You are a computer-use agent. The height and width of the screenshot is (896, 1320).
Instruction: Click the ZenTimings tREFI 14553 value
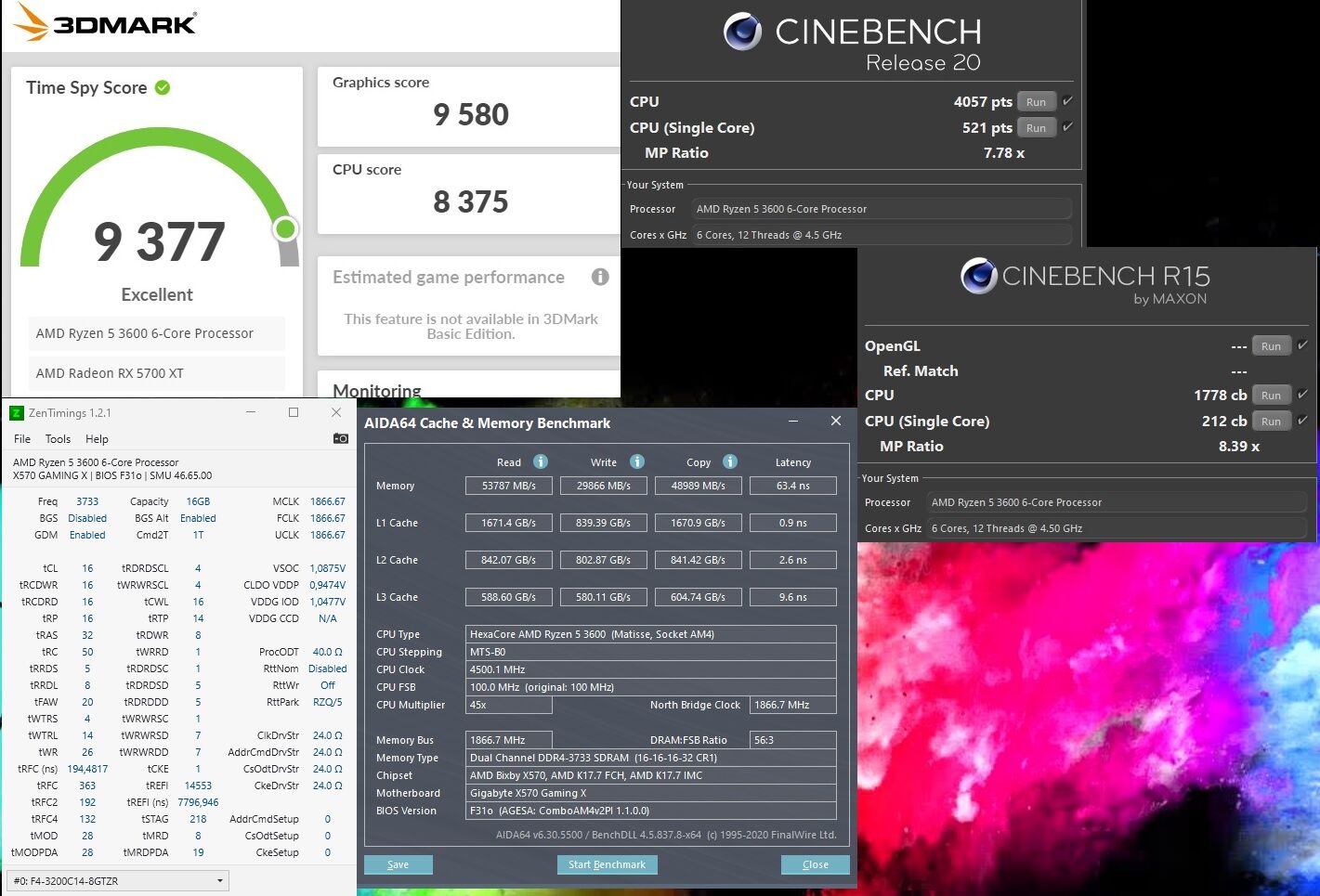point(198,786)
